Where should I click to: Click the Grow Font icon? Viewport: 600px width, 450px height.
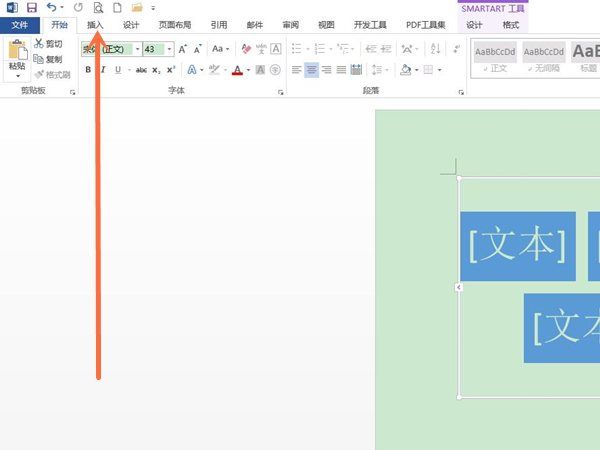point(182,48)
